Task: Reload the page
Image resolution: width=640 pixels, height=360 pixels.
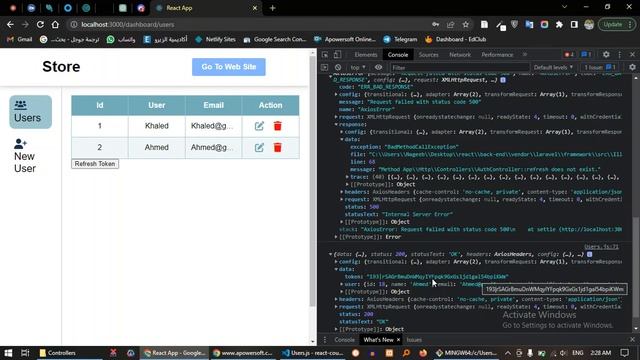Action: [x=40, y=24]
